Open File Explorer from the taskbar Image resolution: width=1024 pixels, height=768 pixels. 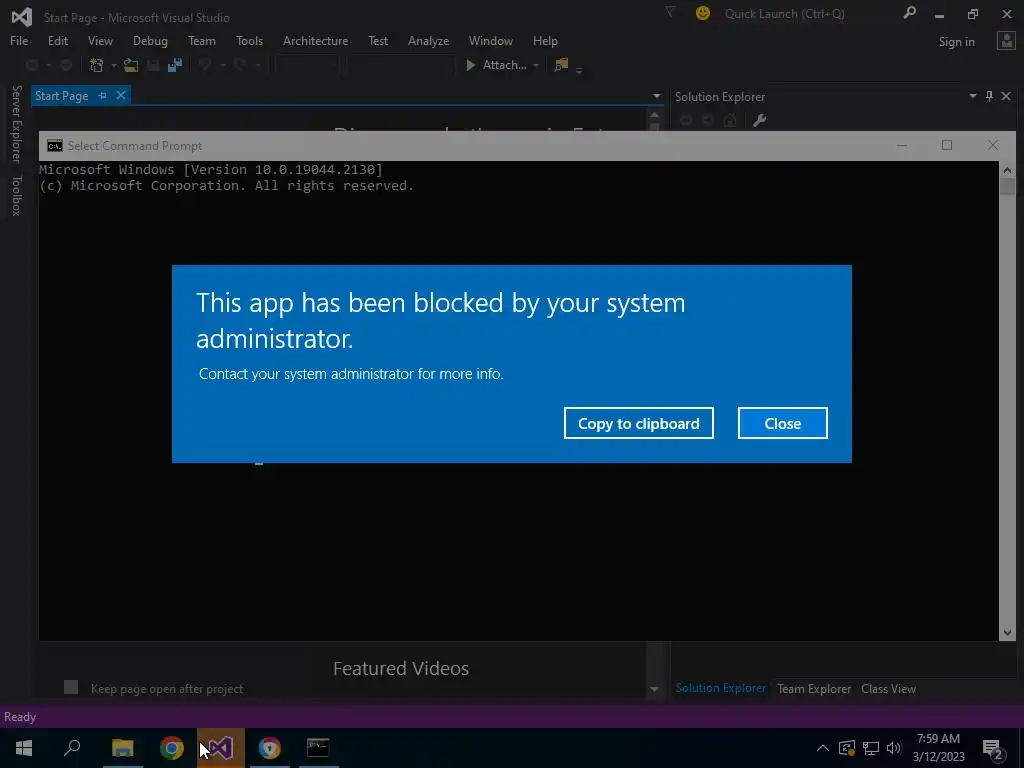click(x=123, y=748)
